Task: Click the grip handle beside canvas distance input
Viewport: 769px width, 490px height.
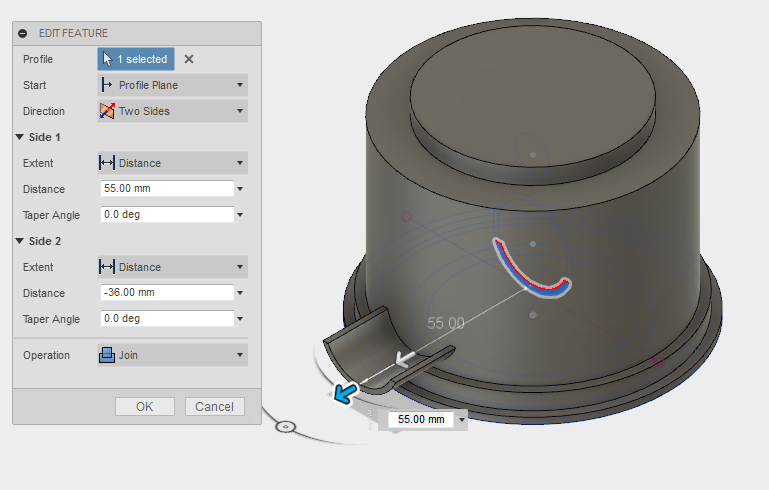Action: click(x=370, y=420)
